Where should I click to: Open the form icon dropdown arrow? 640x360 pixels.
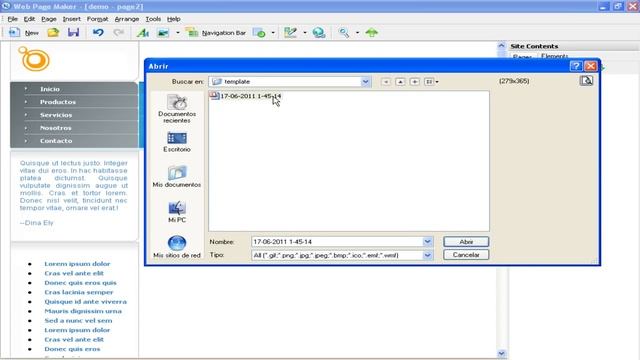click(x=304, y=33)
